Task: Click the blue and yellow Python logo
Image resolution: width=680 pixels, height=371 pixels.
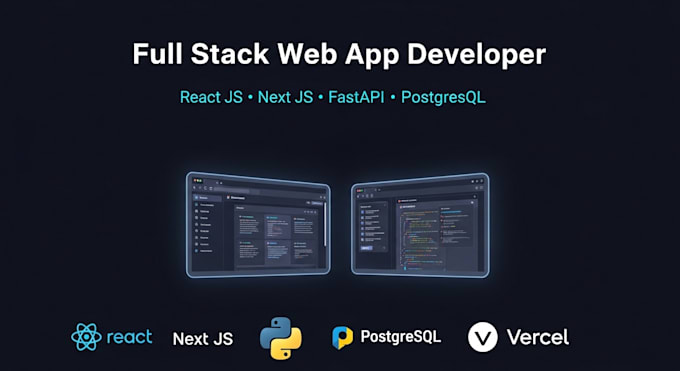Action: tap(281, 338)
